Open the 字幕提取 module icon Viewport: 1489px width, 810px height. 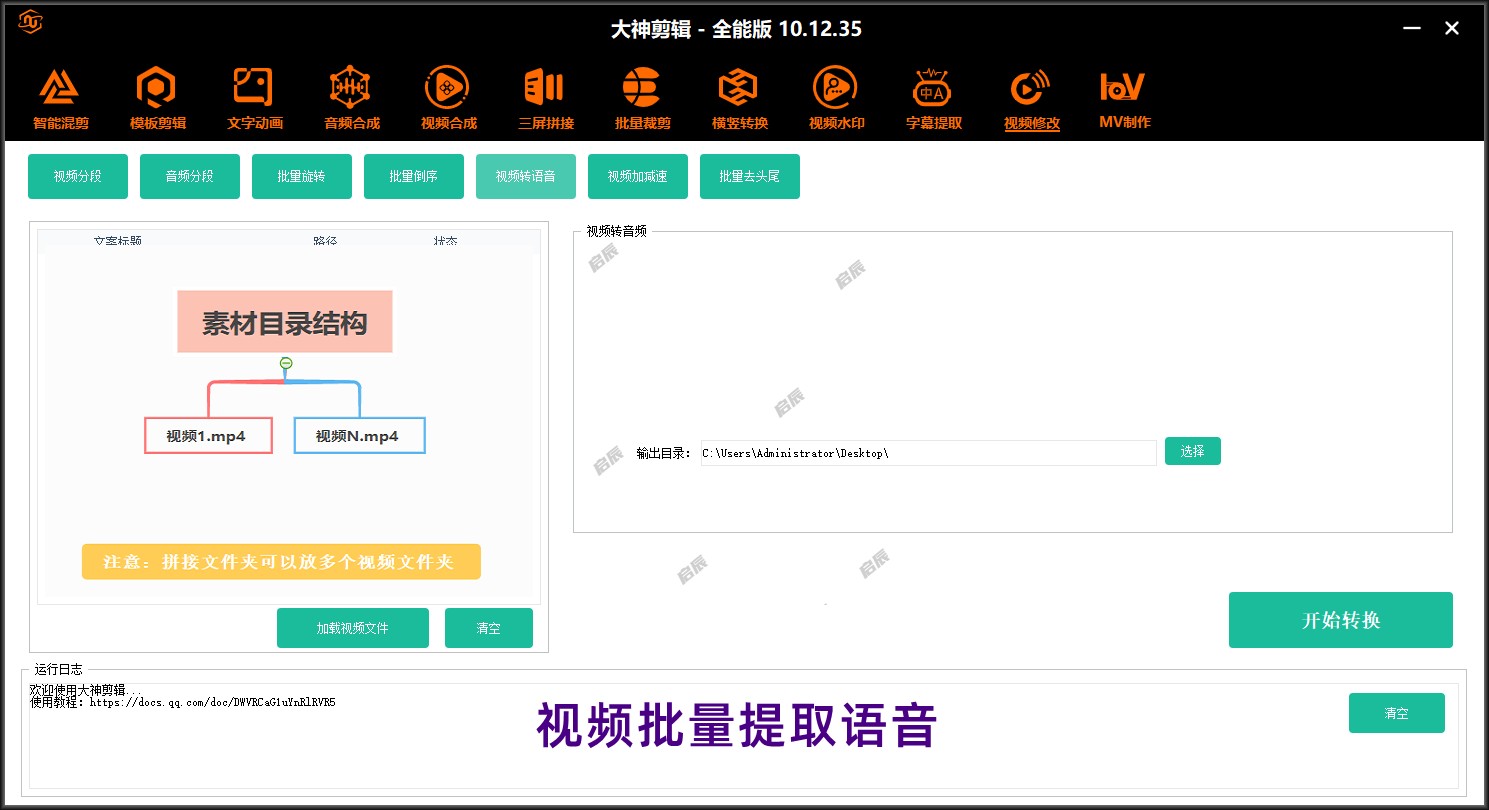(933, 99)
